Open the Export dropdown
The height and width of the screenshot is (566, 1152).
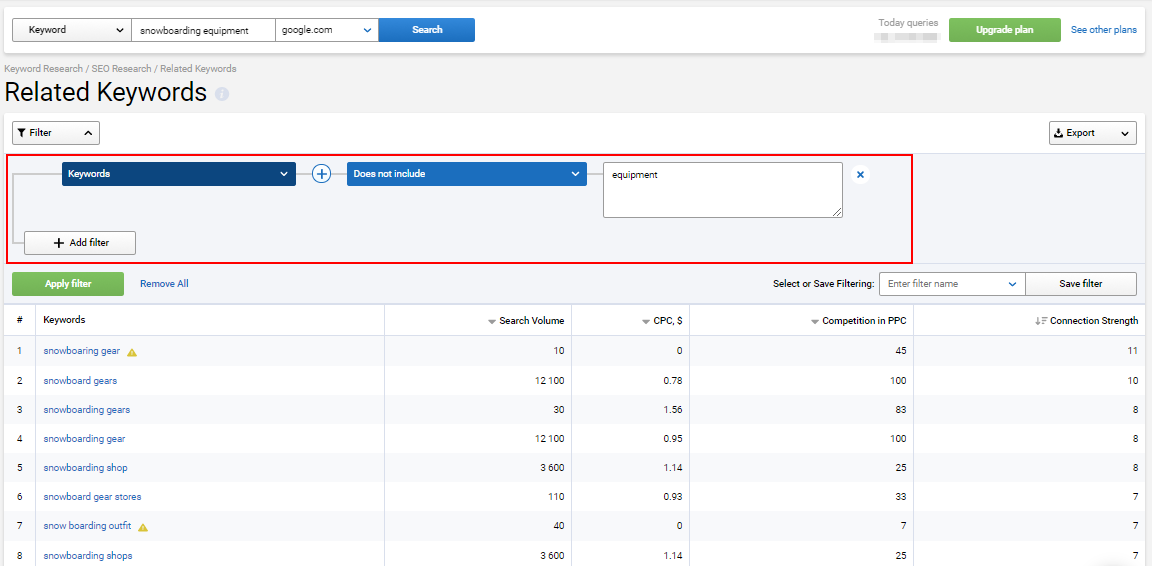(1092, 133)
